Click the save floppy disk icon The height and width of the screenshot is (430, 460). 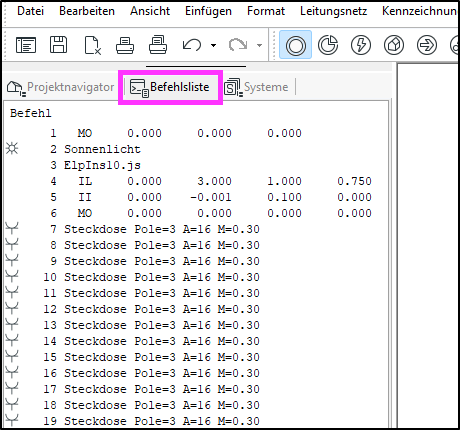pyautogui.click(x=59, y=45)
